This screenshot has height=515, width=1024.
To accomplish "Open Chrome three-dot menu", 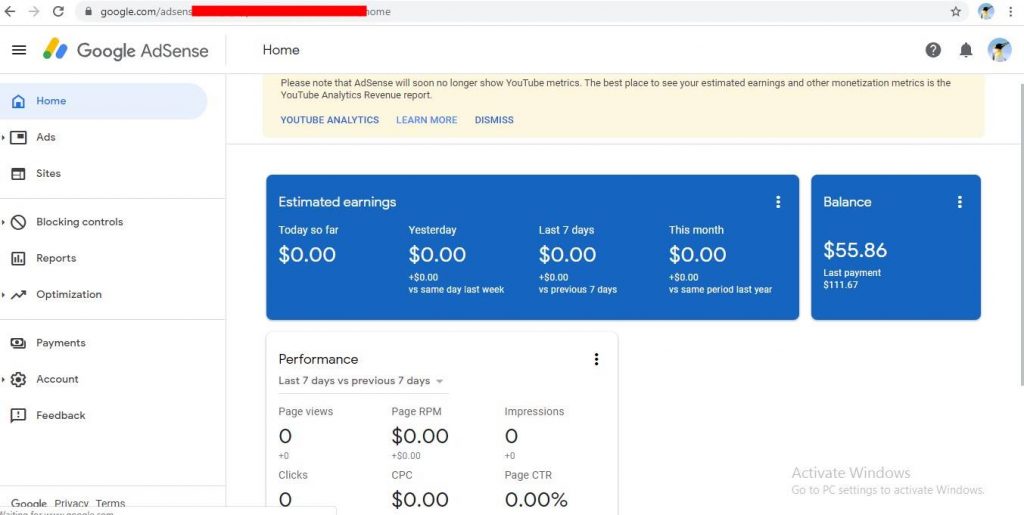I will (1011, 11).
